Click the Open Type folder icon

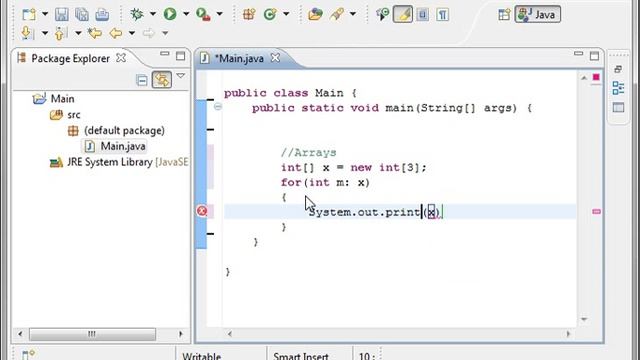tap(316, 15)
